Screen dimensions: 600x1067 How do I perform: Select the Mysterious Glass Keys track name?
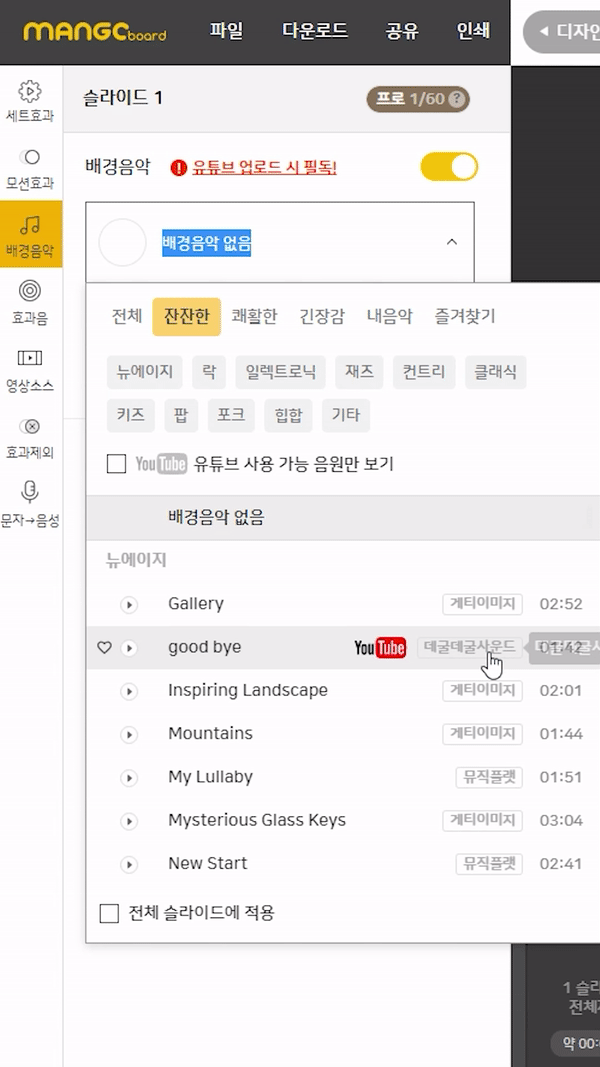click(256, 821)
